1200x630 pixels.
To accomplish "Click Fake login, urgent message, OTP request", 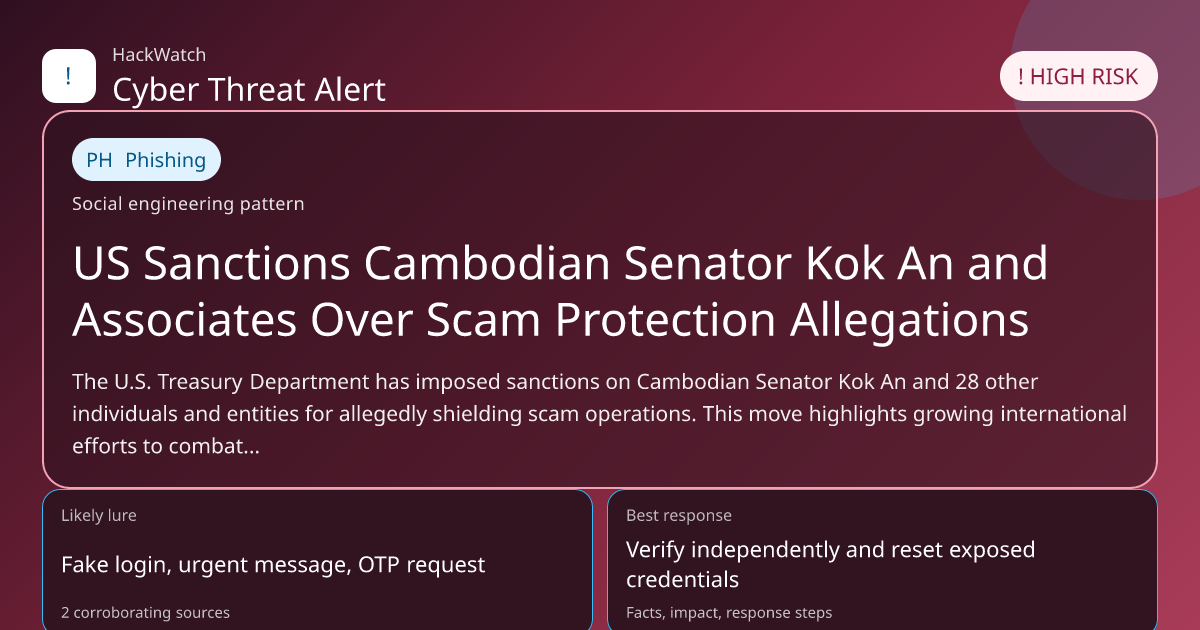I will point(273,565).
